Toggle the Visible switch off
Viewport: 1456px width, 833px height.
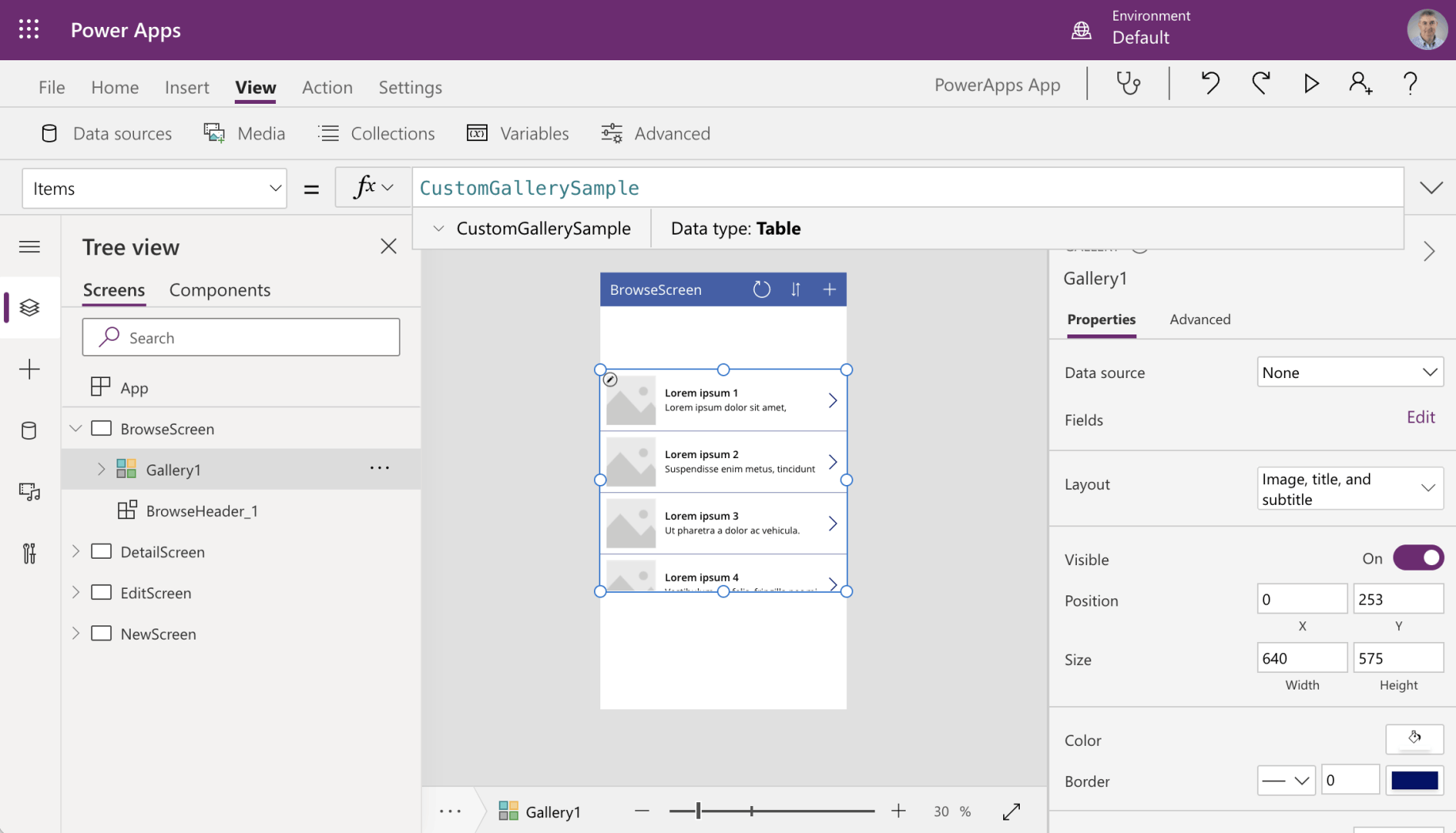coord(1418,558)
